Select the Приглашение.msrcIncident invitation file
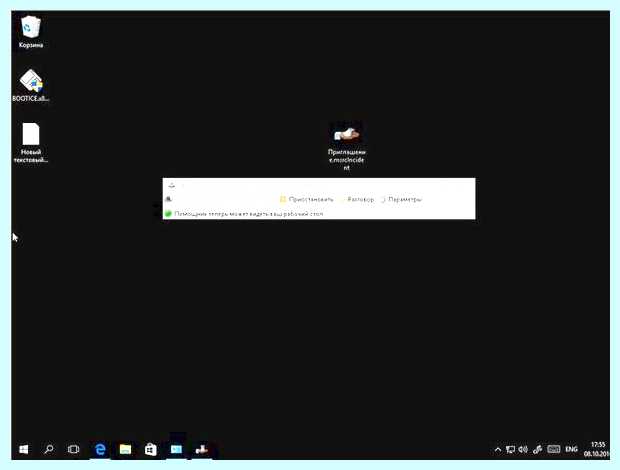Image resolution: width=620 pixels, height=470 pixels. coord(346,147)
